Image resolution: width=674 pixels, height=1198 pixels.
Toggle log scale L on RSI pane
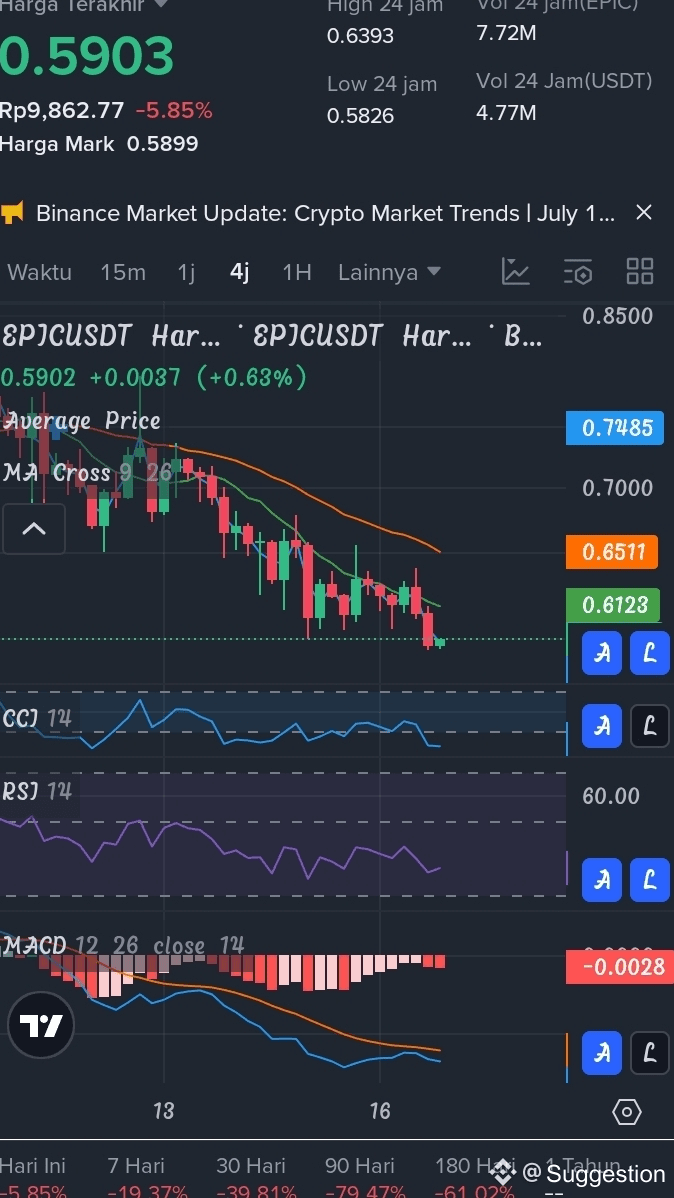pos(650,880)
